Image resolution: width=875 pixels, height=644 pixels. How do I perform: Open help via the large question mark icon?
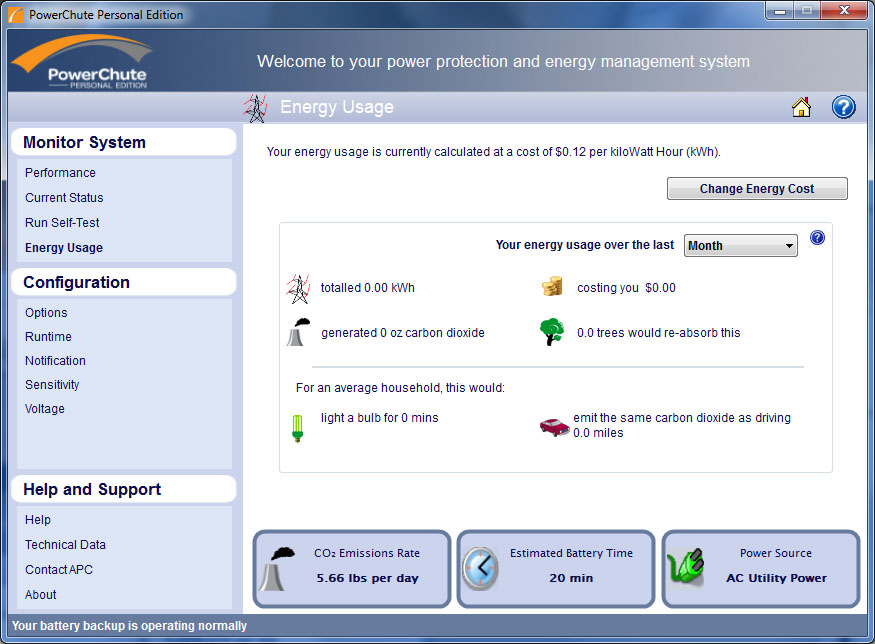tap(843, 107)
